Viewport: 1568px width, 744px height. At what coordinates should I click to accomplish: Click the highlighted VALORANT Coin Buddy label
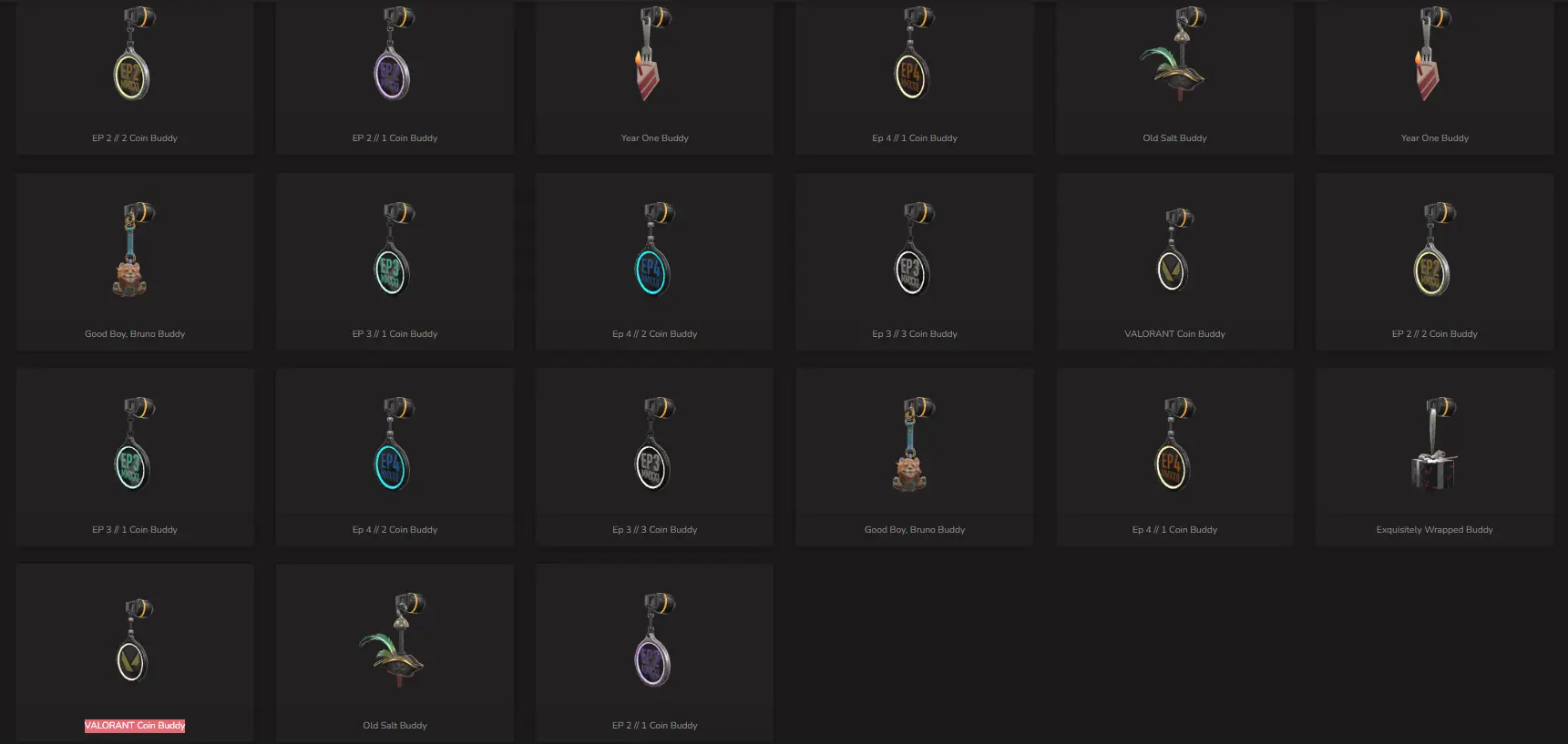tap(135, 726)
